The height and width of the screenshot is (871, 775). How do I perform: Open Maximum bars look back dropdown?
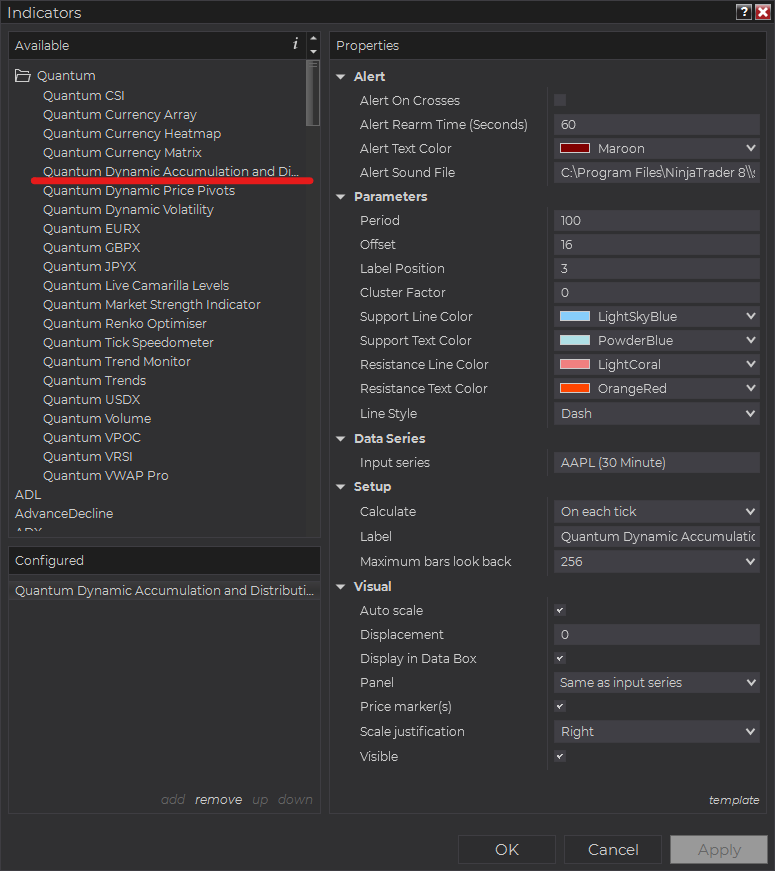pyautogui.click(x=657, y=562)
